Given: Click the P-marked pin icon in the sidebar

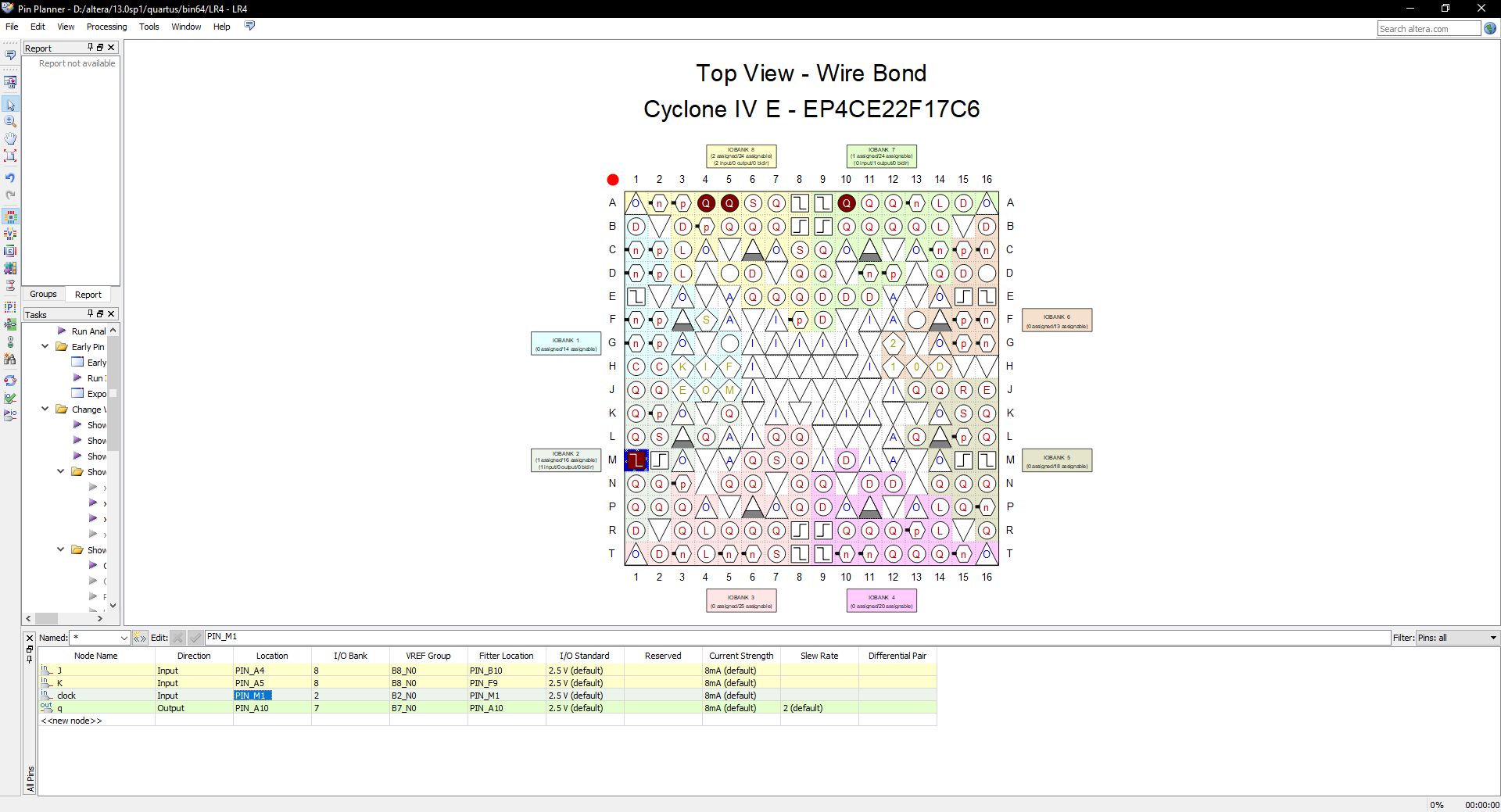Looking at the screenshot, I should coord(10,307).
